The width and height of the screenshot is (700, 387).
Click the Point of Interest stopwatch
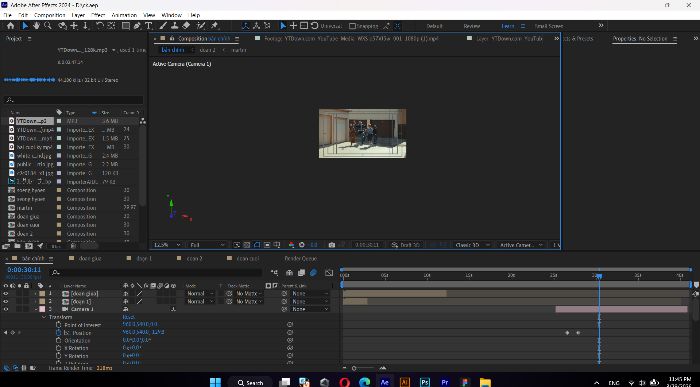click(58, 325)
